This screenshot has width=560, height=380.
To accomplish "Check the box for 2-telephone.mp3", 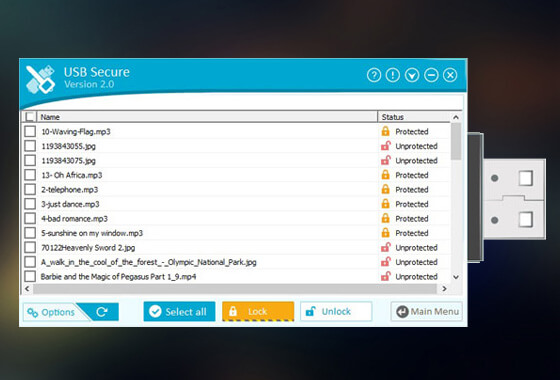I will (30, 189).
